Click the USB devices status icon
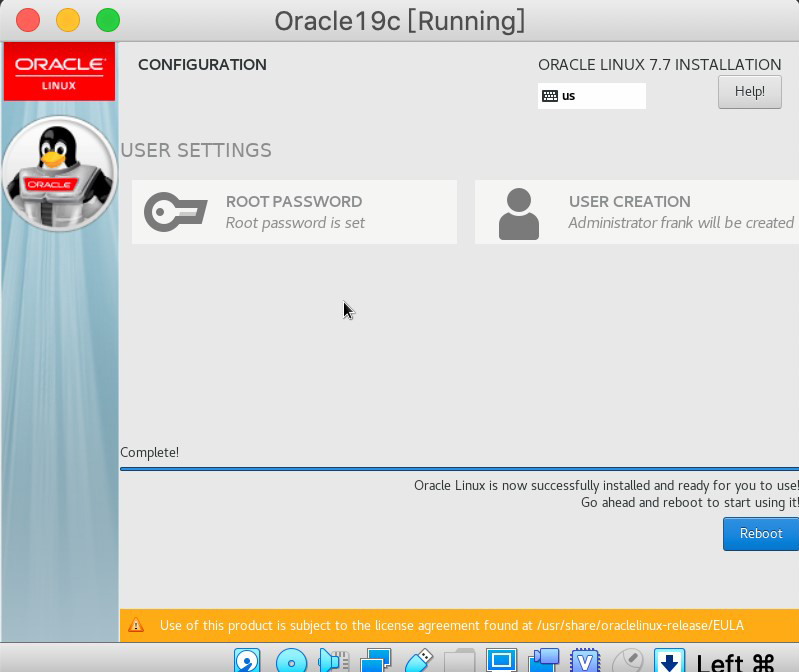 [x=418, y=661]
